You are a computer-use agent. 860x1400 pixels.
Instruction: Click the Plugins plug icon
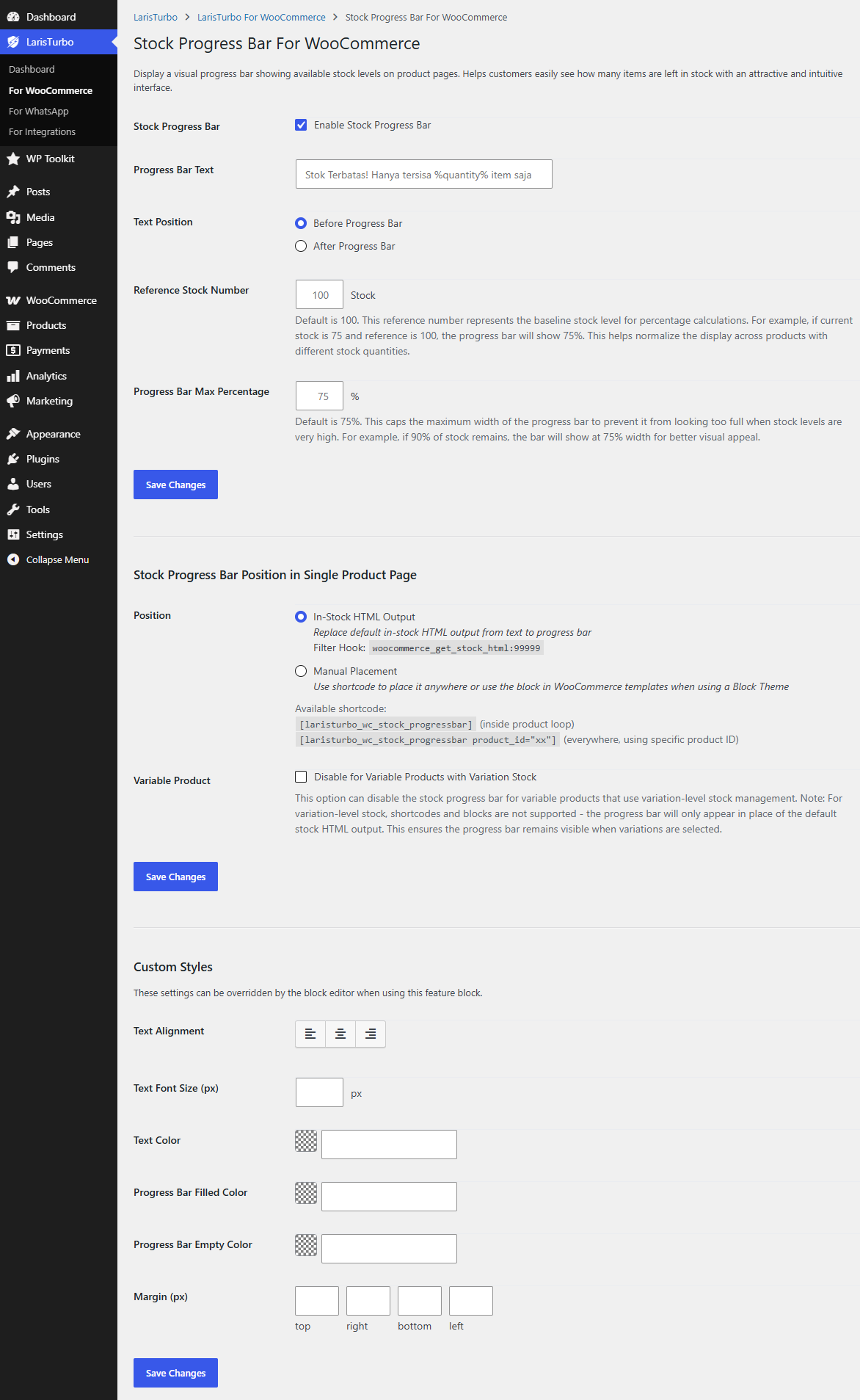coord(13,459)
